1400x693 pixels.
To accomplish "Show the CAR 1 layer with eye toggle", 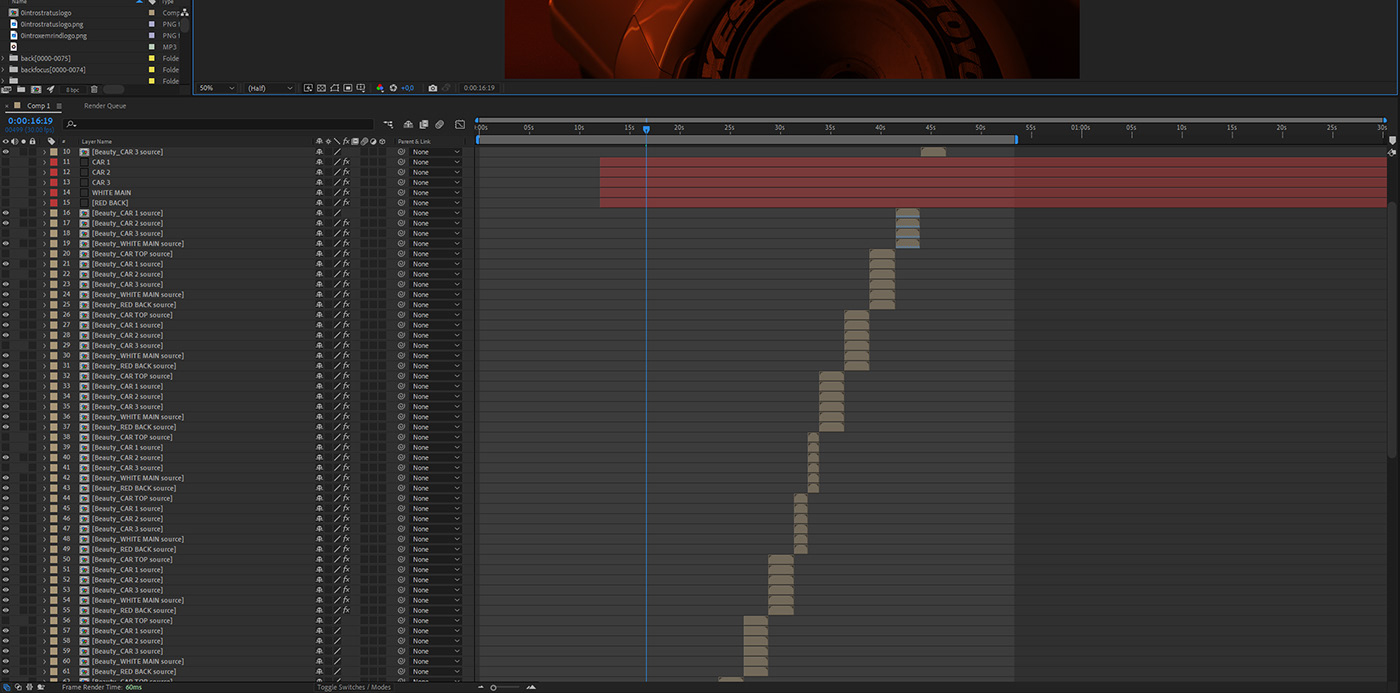I will pyautogui.click(x=6, y=162).
